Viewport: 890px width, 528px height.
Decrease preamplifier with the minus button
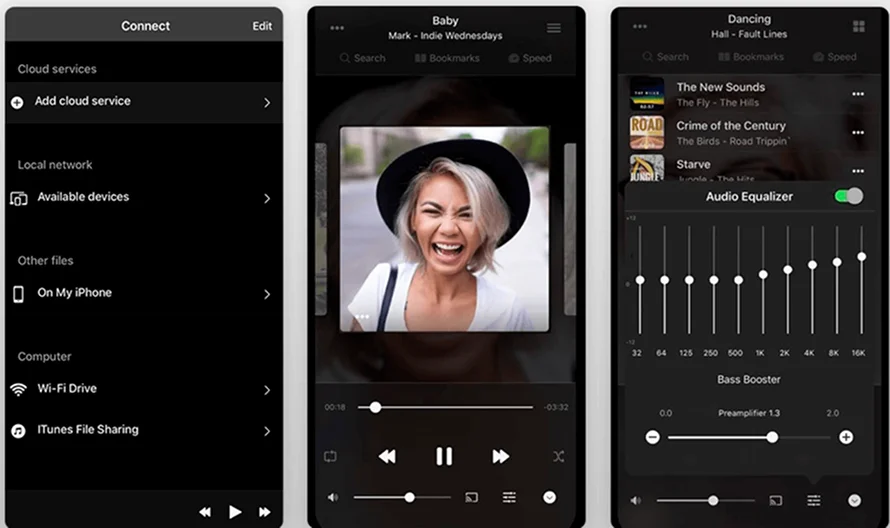(x=653, y=437)
